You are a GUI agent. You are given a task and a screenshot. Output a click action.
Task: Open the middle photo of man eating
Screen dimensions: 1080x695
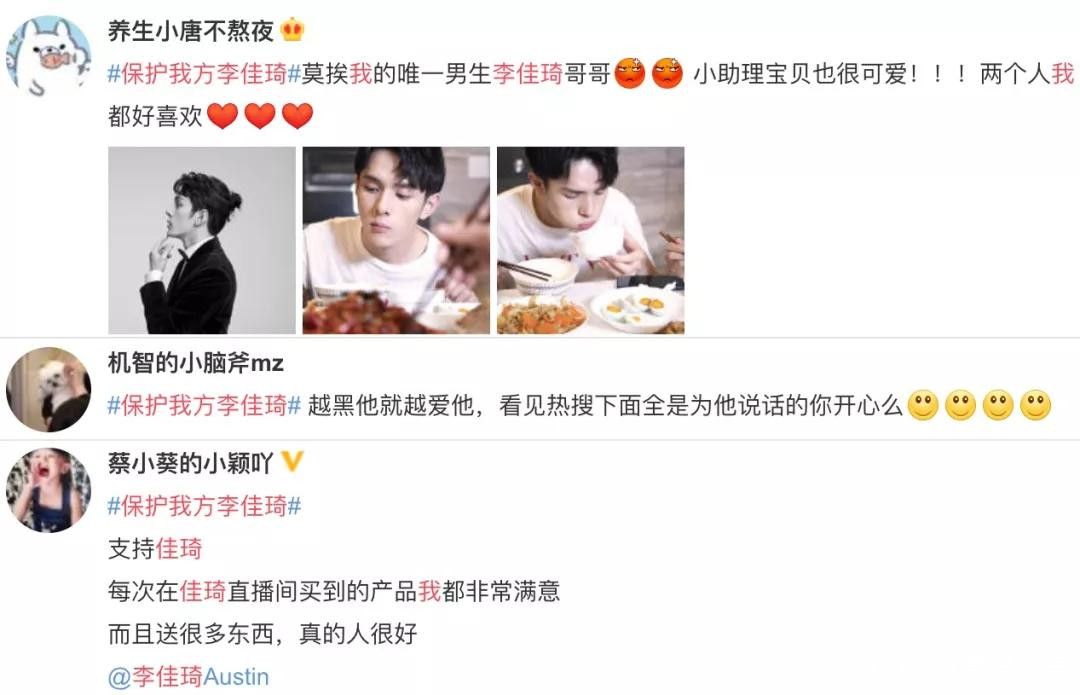pos(396,240)
